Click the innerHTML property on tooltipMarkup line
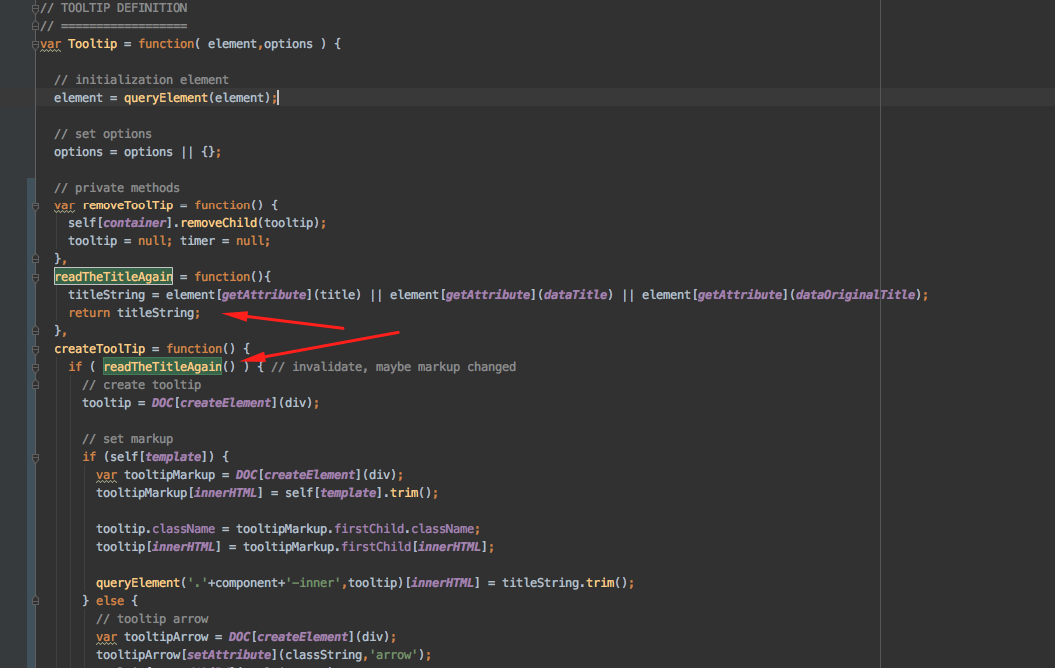 [227, 492]
